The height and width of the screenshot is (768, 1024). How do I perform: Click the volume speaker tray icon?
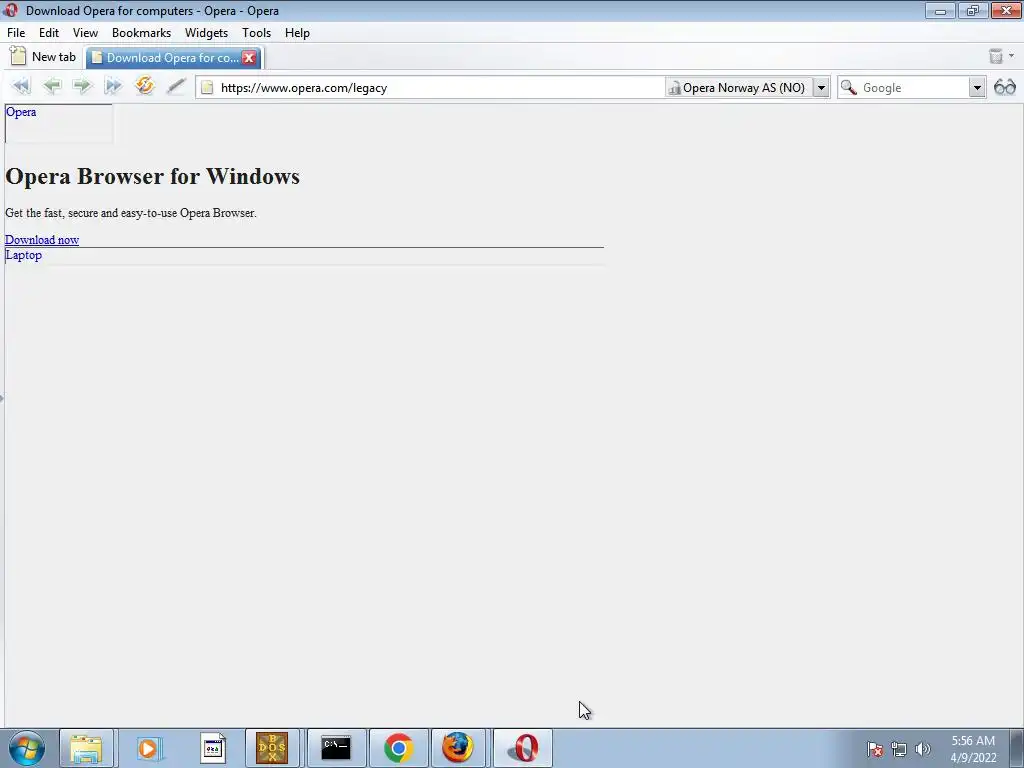922,749
